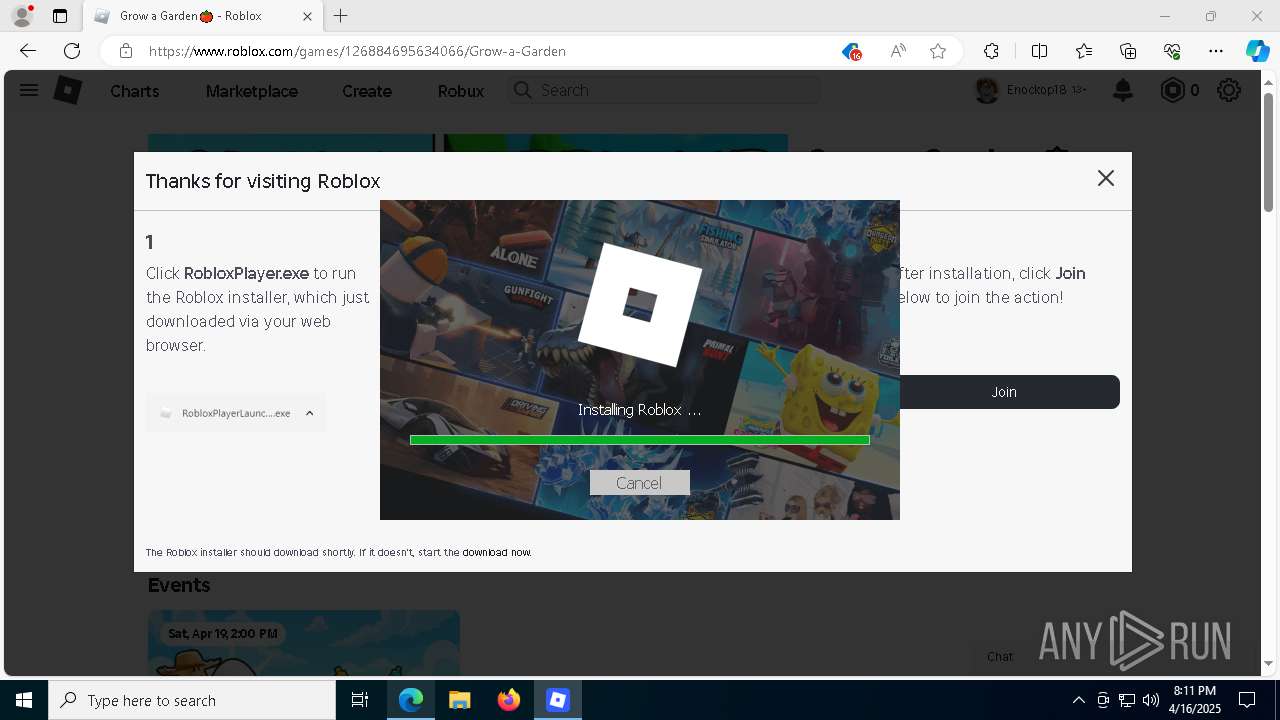Open Task View on taskbar
1280x720 pixels.
tap(360, 700)
